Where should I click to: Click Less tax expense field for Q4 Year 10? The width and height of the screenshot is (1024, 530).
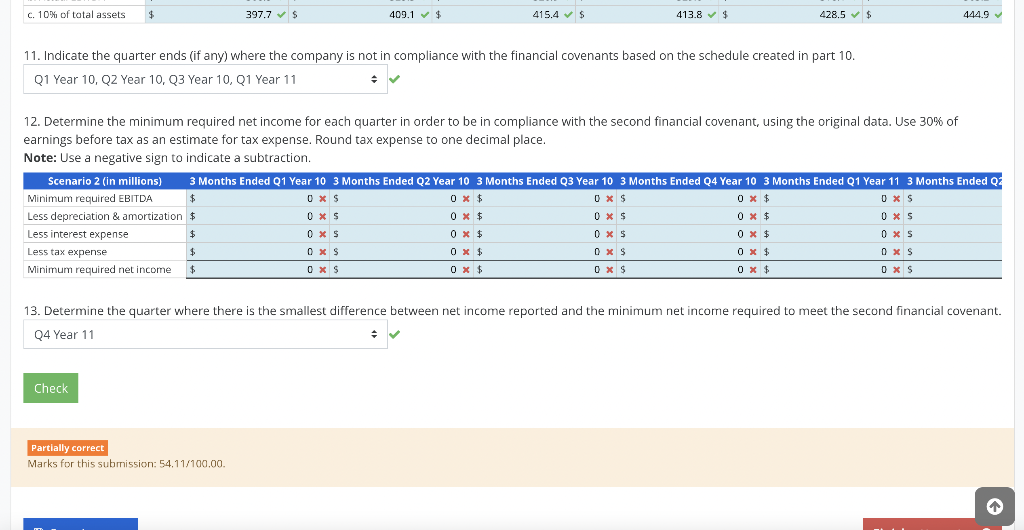coord(687,251)
